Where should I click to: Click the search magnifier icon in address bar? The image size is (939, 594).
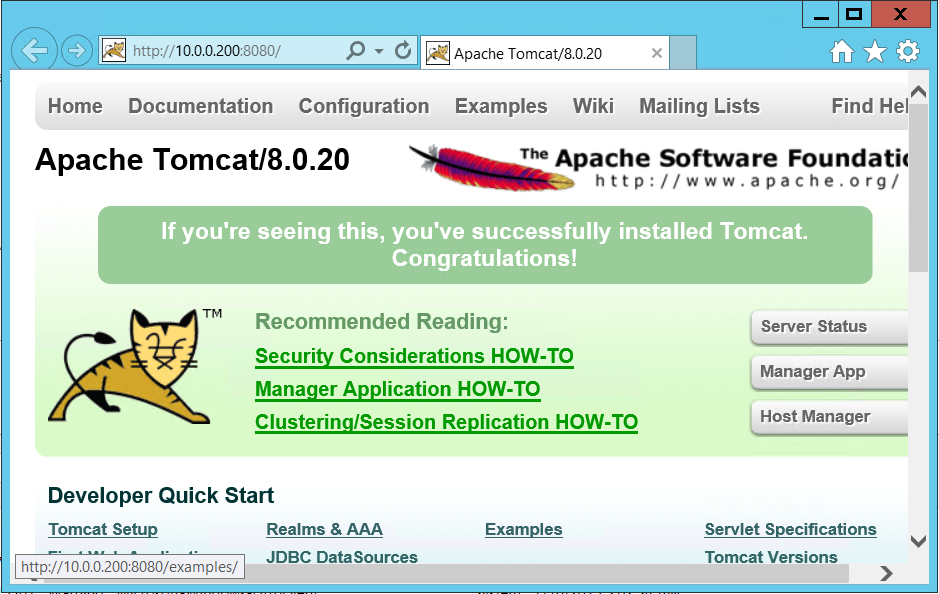pyautogui.click(x=355, y=50)
